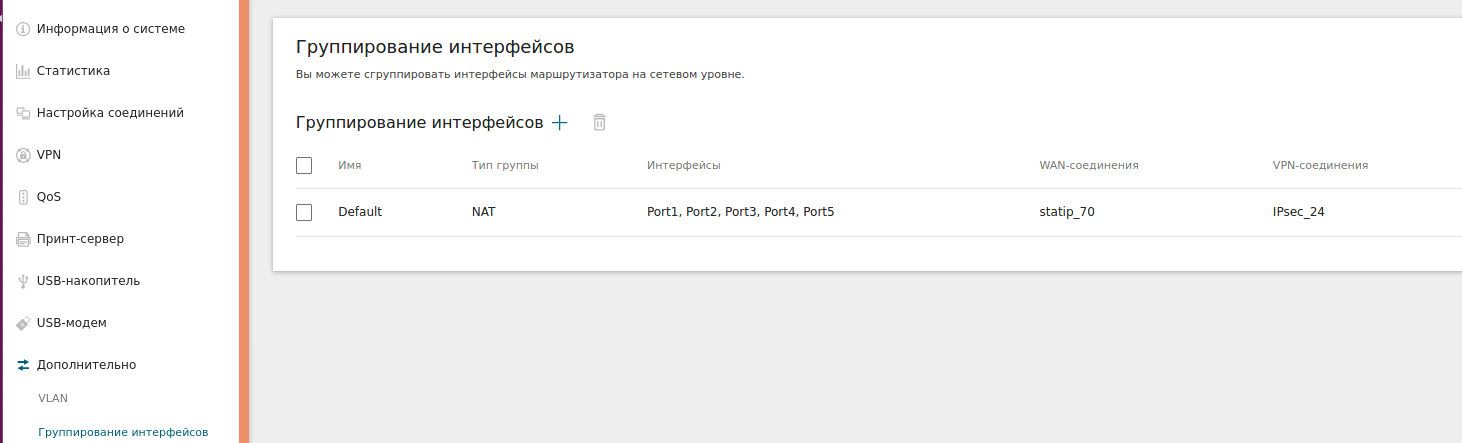Open the Default group entry

(x=360, y=212)
